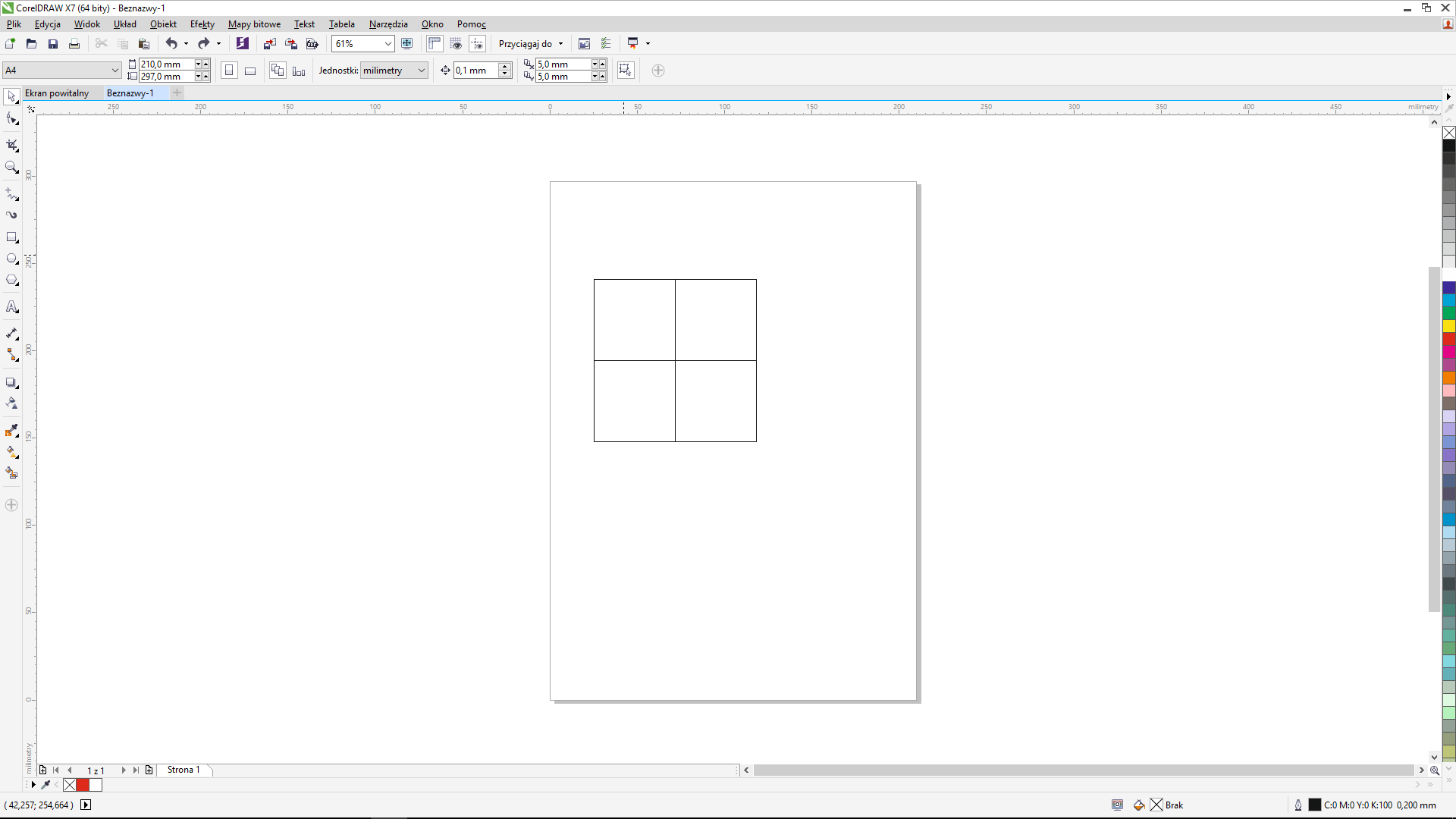
Task: Toggle show rulers button
Action: (x=435, y=44)
